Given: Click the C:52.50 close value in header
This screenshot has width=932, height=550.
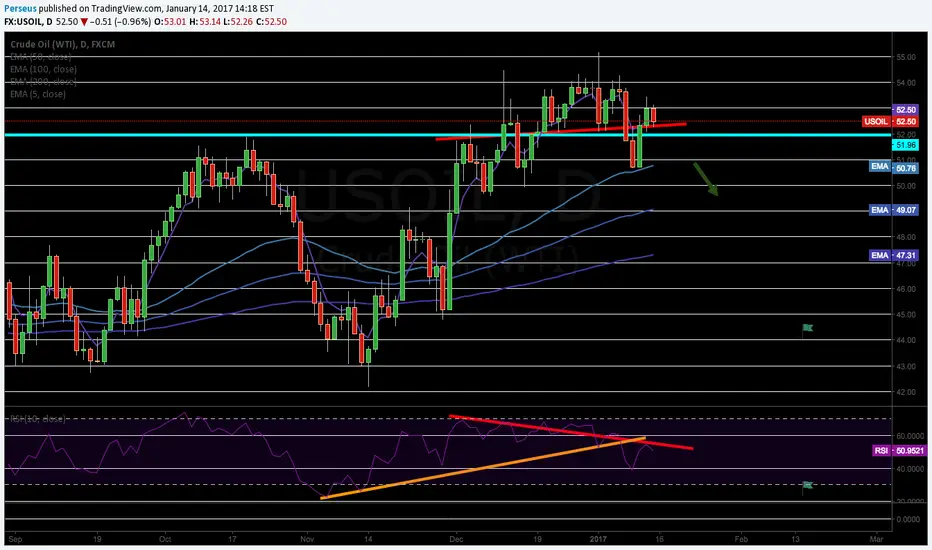Looking at the screenshot, I should [x=272, y=21].
